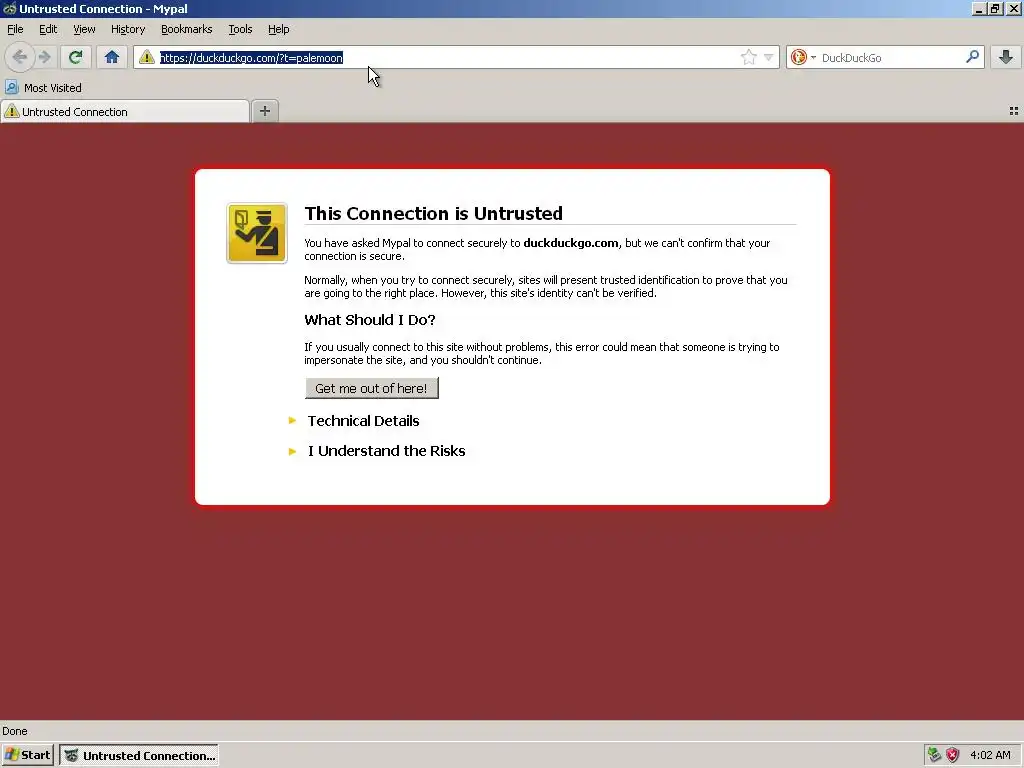This screenshot has height=768, width=1024.
Task: Go forward with the Forward arrow button
Action: point(44,57)
